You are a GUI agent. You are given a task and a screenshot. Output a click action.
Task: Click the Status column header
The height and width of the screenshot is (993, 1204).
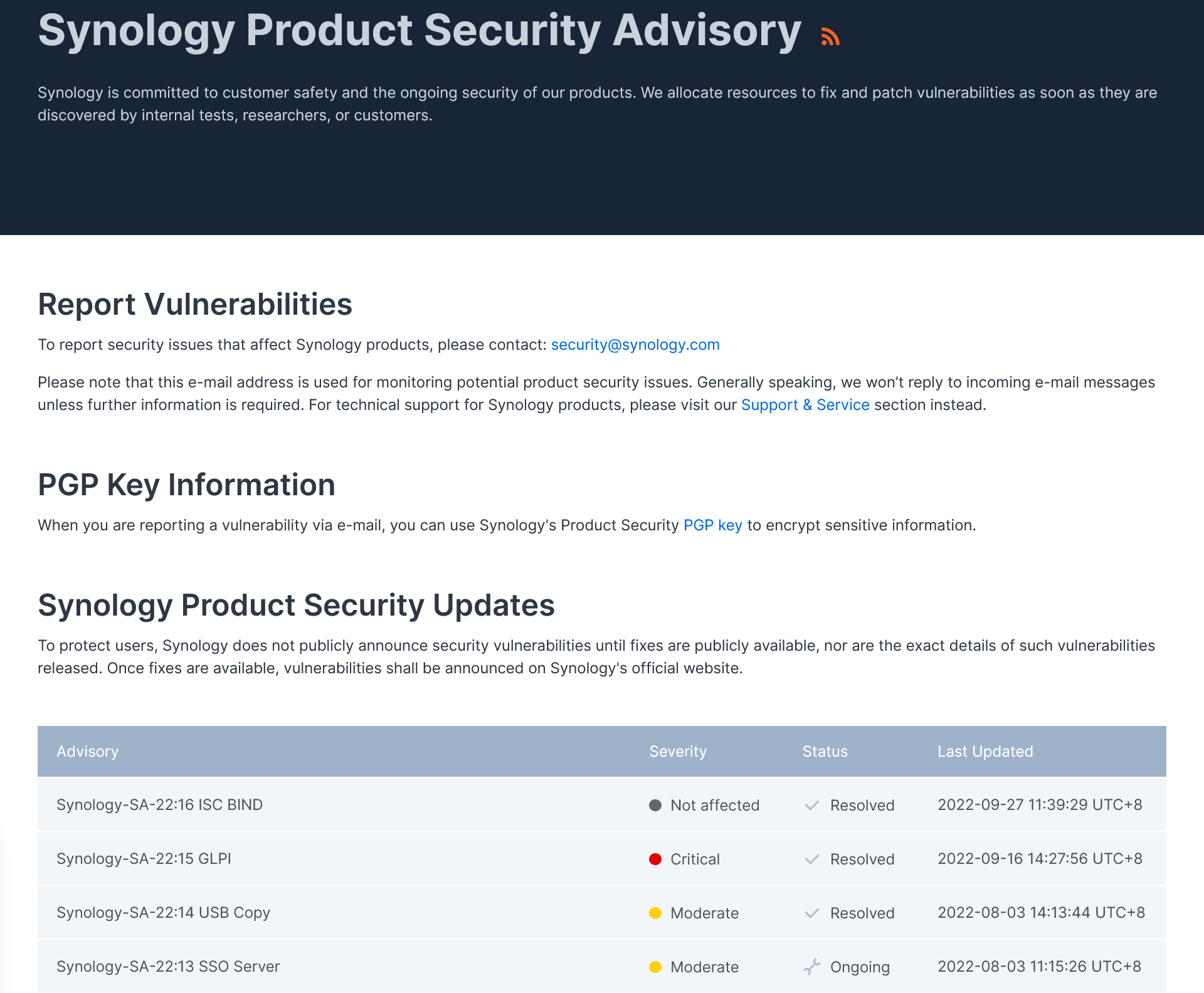[825, 752]
